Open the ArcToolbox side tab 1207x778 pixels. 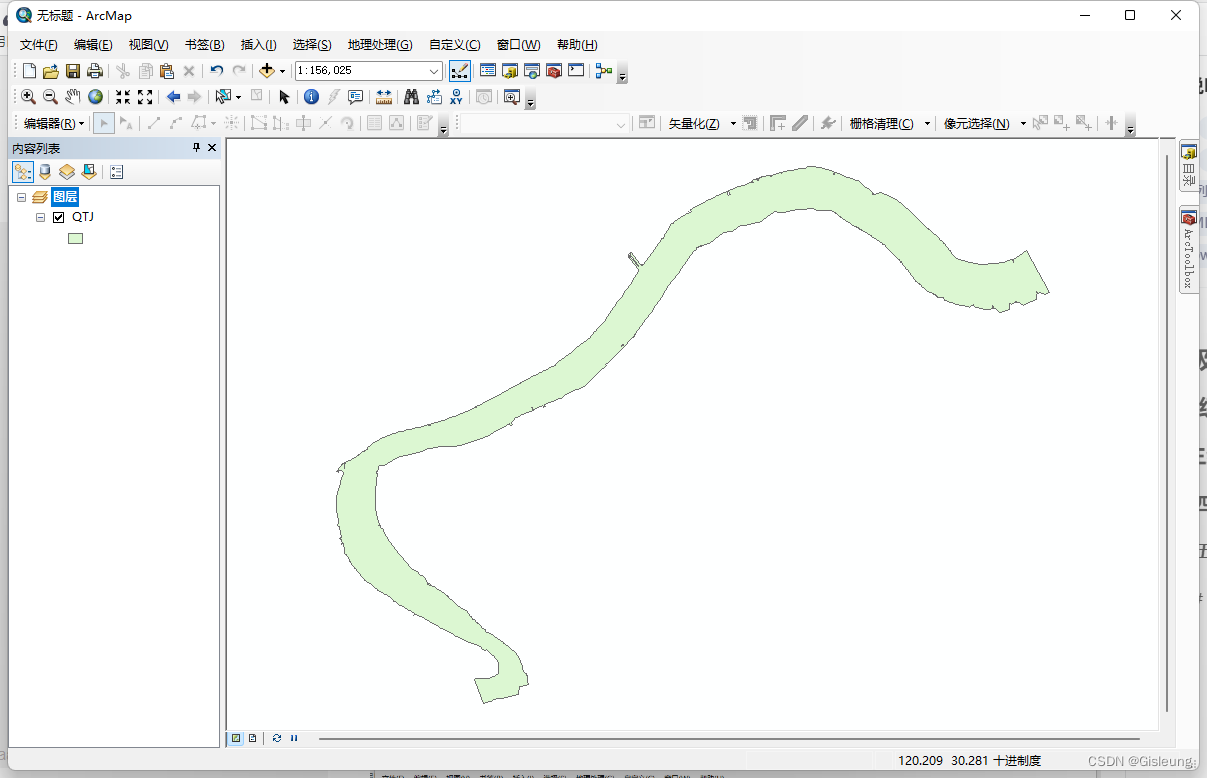click(x=1189, y=251)
